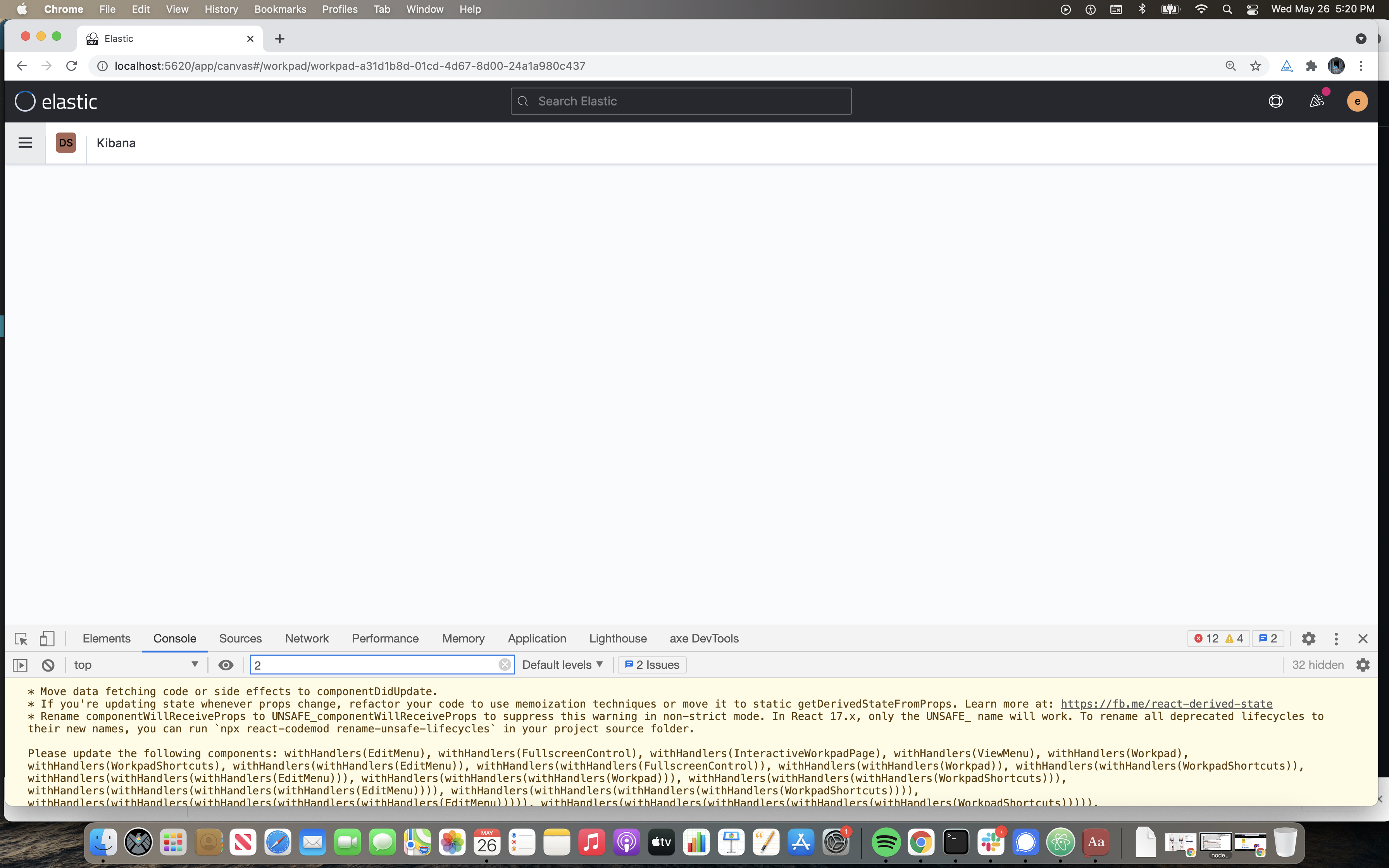Open the create live expression eye icon
Image resolution: width=1389 pixels, height=868 pixels.
[x=226, y=665]
